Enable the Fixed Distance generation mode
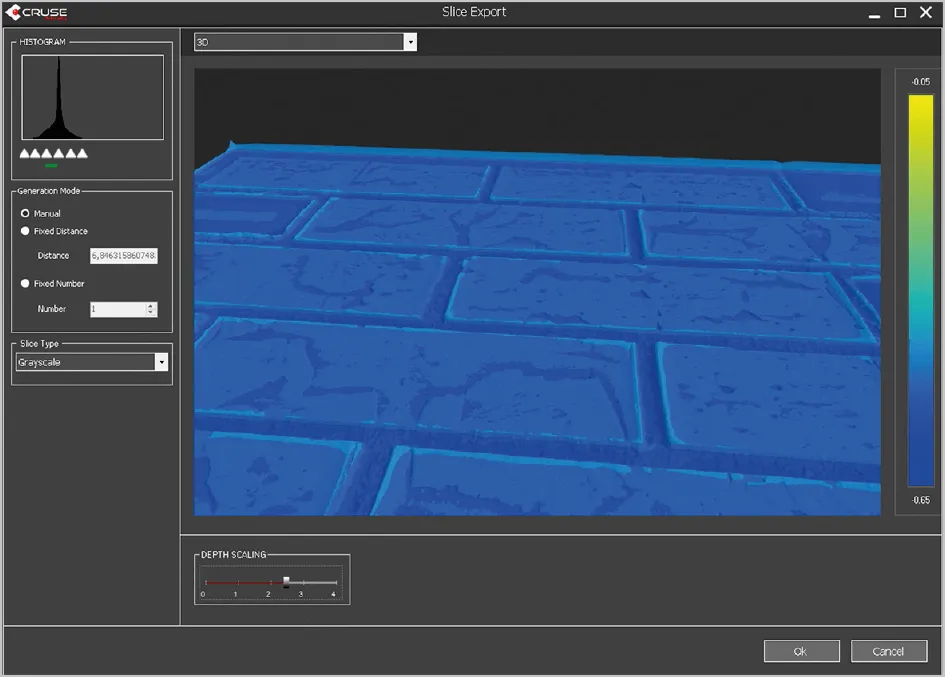945x677 pixels. tap(26, 231)
